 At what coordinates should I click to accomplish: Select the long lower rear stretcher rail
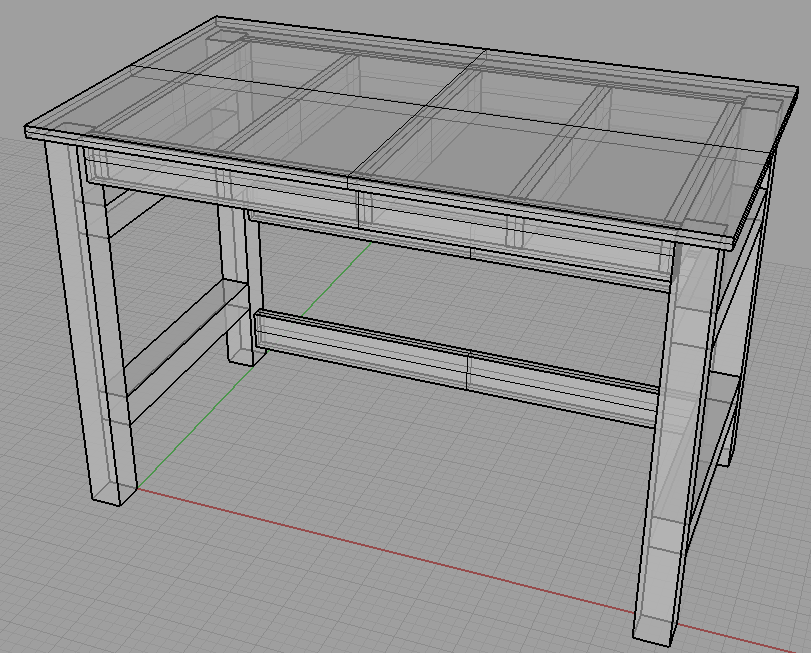point(458,367)
